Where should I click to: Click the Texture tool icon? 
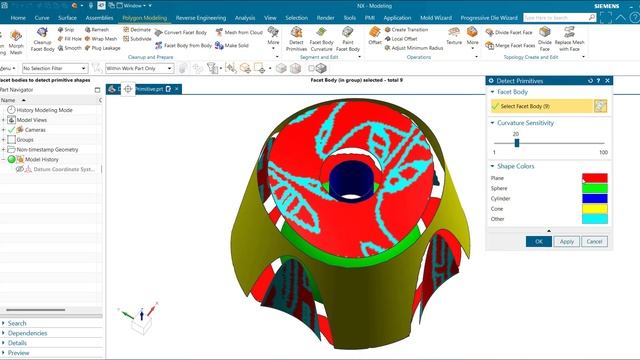click(454, 36)
